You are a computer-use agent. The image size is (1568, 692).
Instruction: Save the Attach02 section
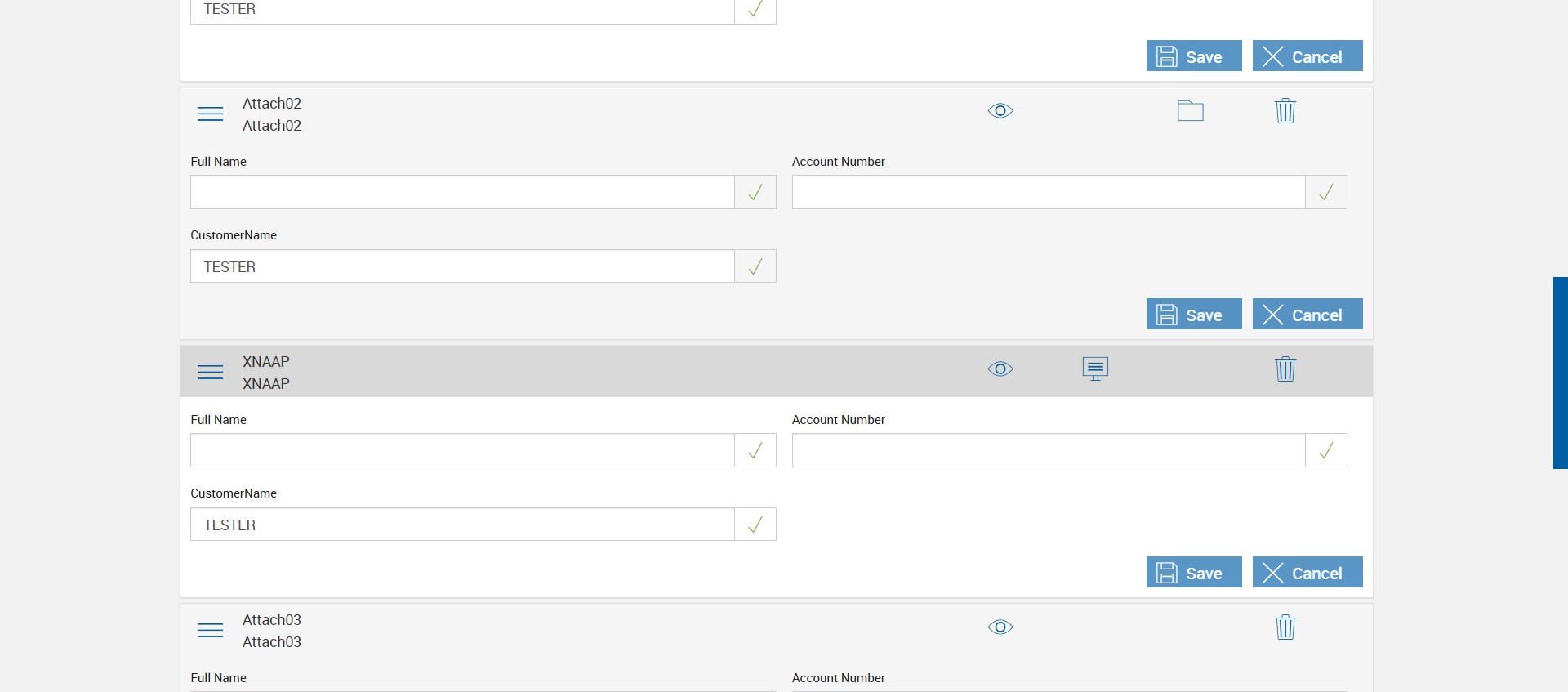pyautogui.click(x=1193, y=315)
